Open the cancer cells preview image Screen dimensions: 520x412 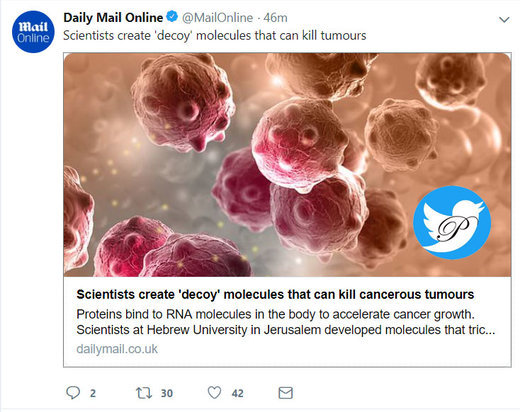tap(287, 165)
